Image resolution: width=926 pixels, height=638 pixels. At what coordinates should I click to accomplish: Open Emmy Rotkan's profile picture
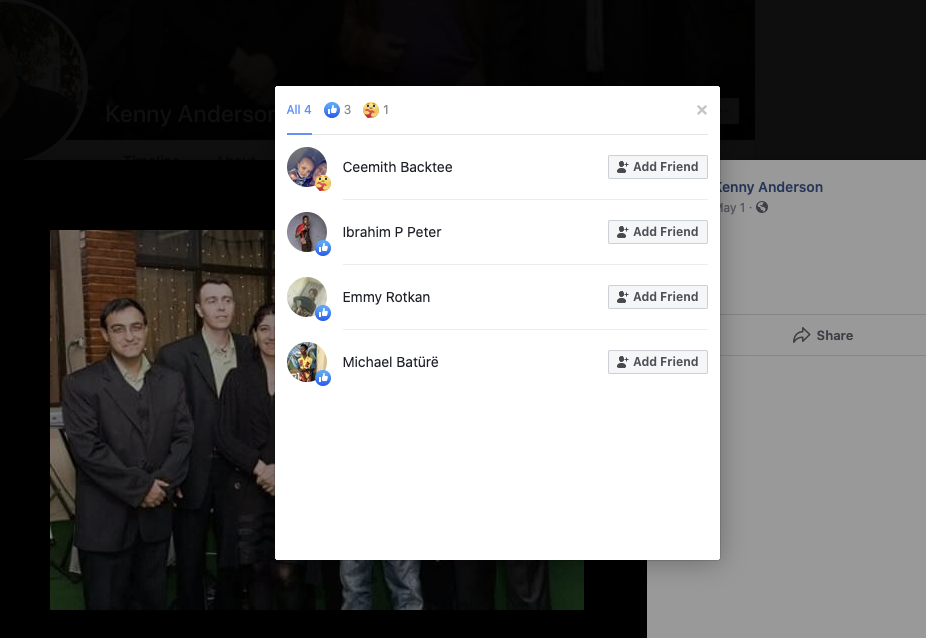point(307,297)
